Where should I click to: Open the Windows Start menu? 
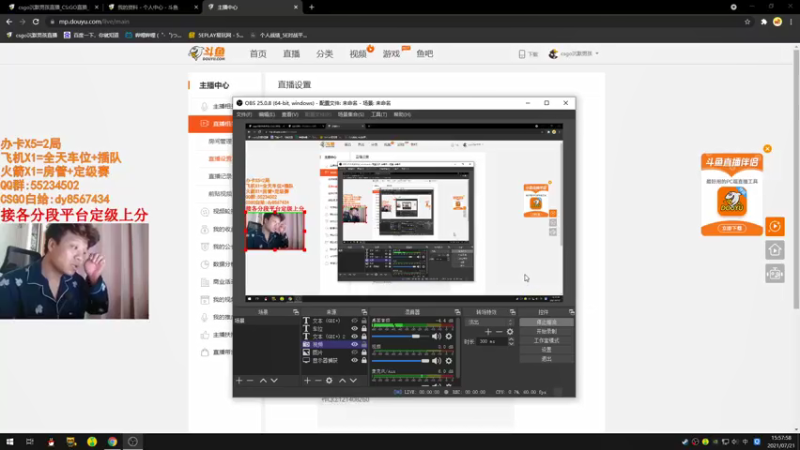pyautogui.click(x=10, y=442)
